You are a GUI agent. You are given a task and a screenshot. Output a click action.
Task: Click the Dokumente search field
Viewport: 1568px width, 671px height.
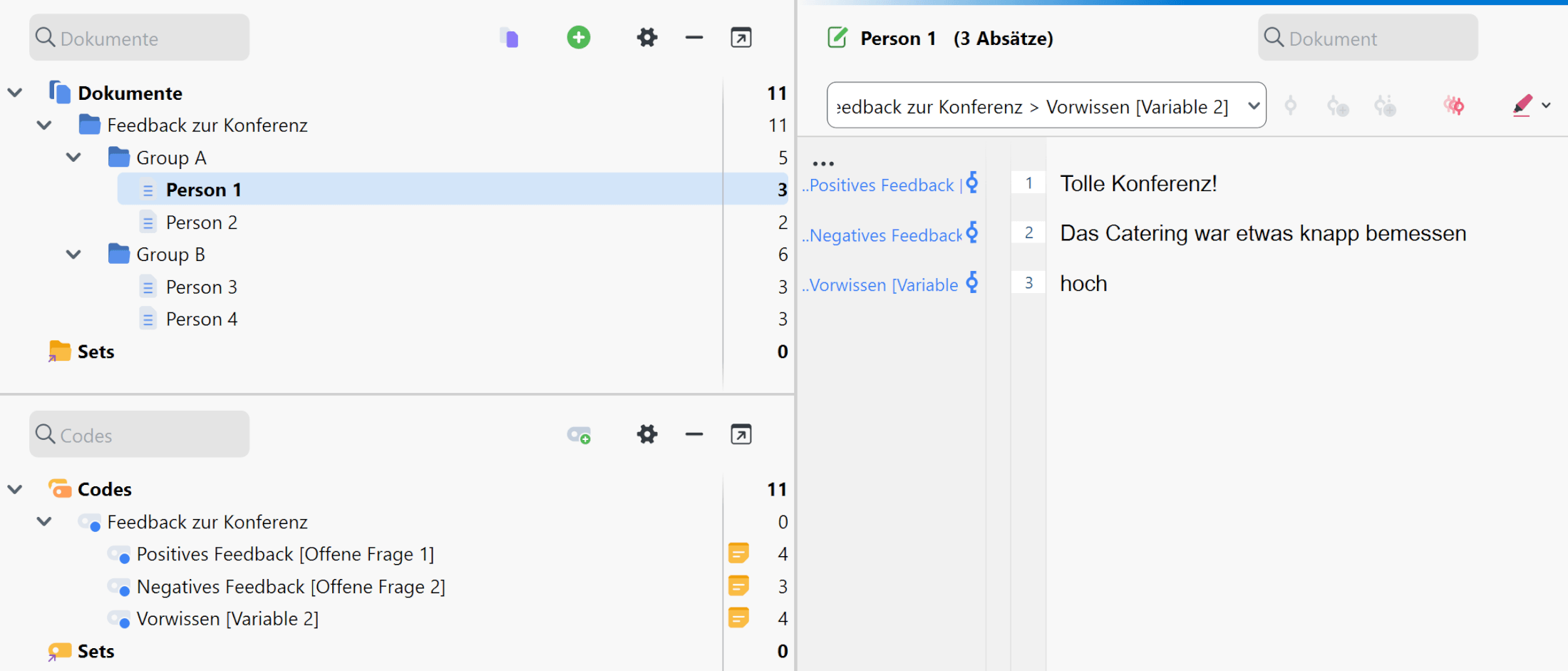(x=139, y=38)
